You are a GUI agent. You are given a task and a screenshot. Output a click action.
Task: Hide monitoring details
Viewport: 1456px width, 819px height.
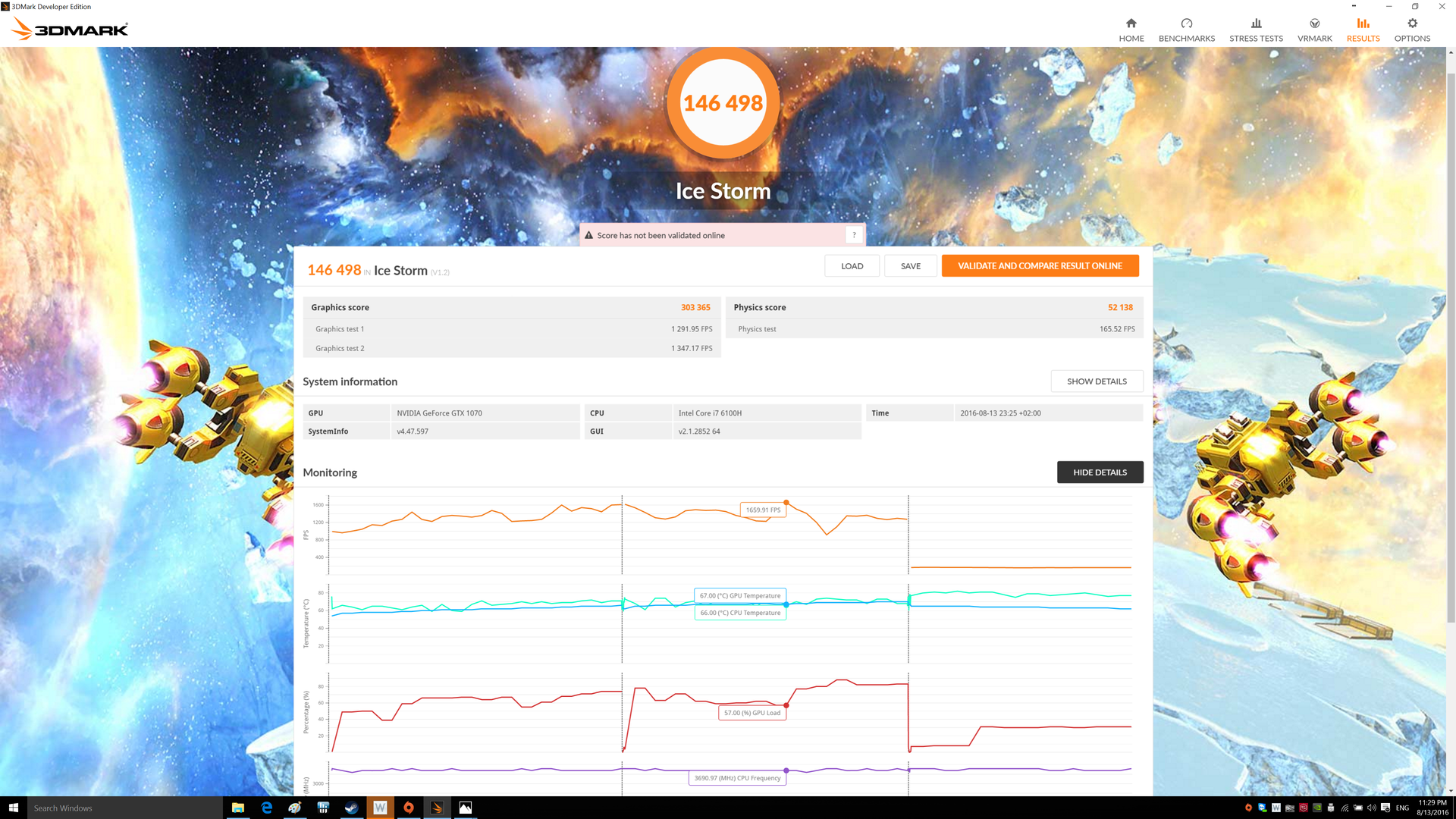click(1100, 472)
